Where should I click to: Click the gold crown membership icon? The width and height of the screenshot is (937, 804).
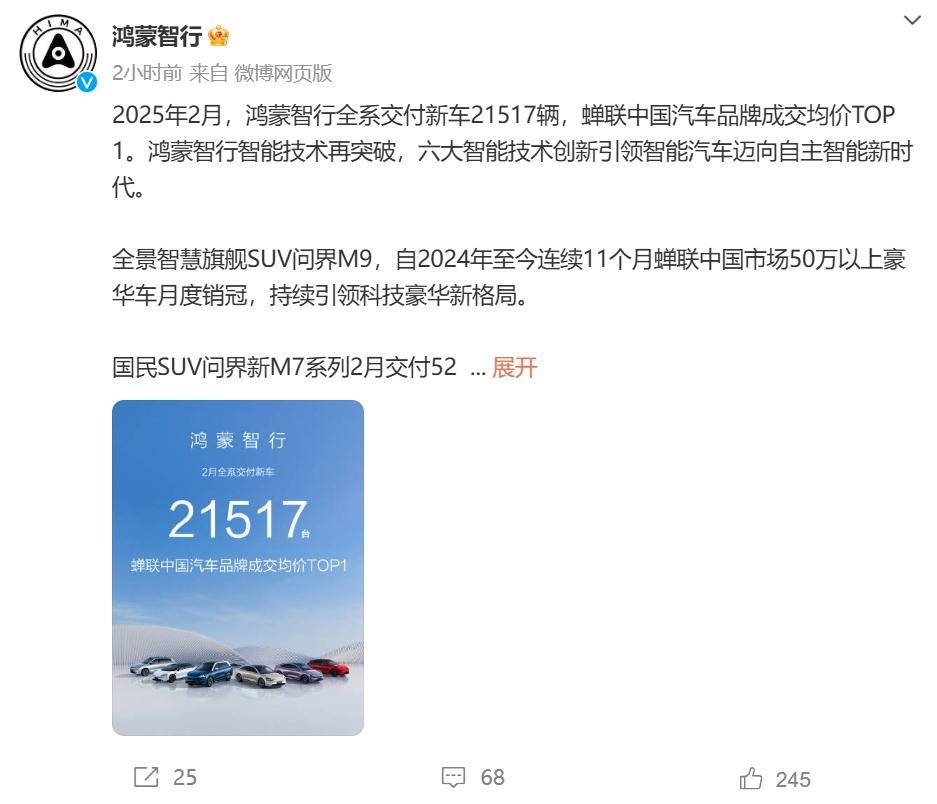(x=219, y=36)
